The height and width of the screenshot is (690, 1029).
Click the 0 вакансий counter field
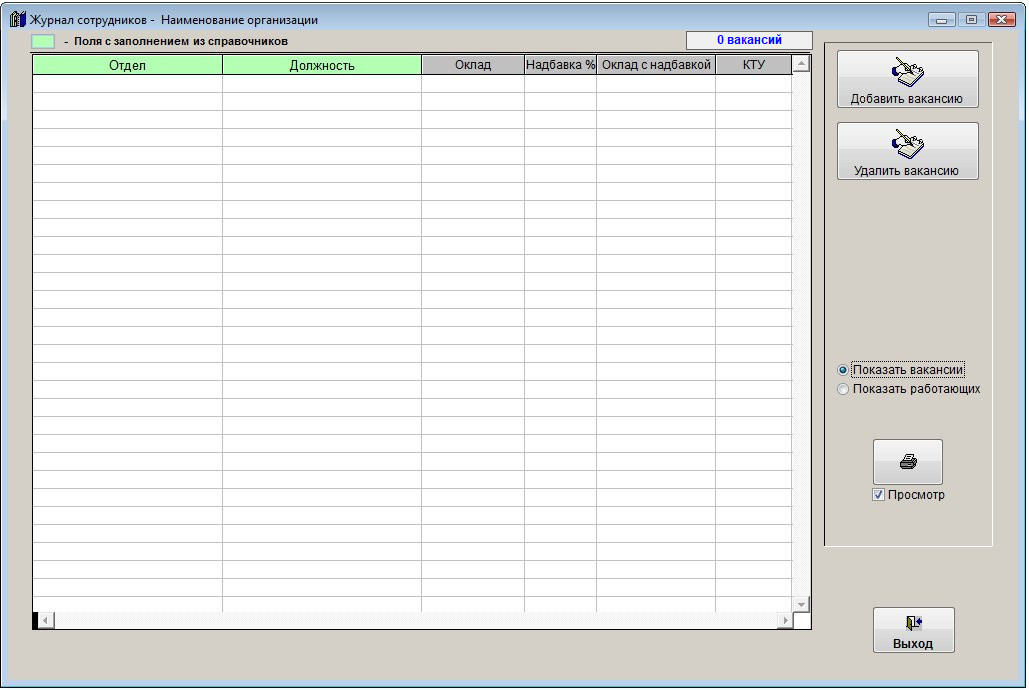749,40
